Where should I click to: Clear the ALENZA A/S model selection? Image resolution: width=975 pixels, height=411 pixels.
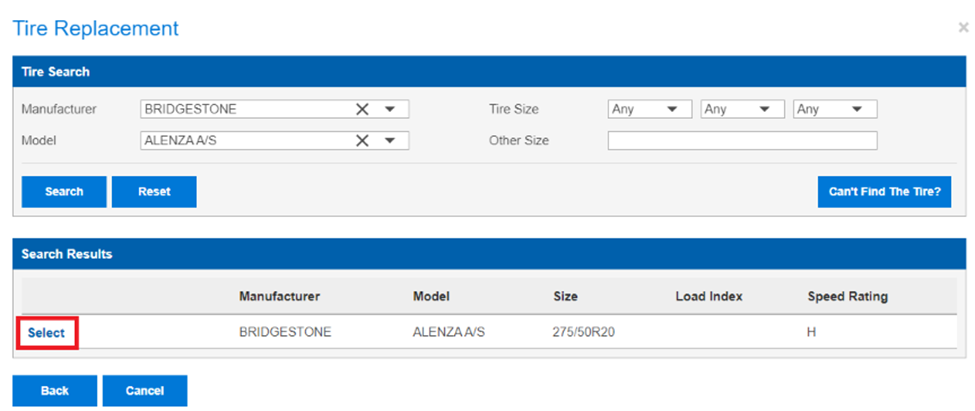coord(363,141)
